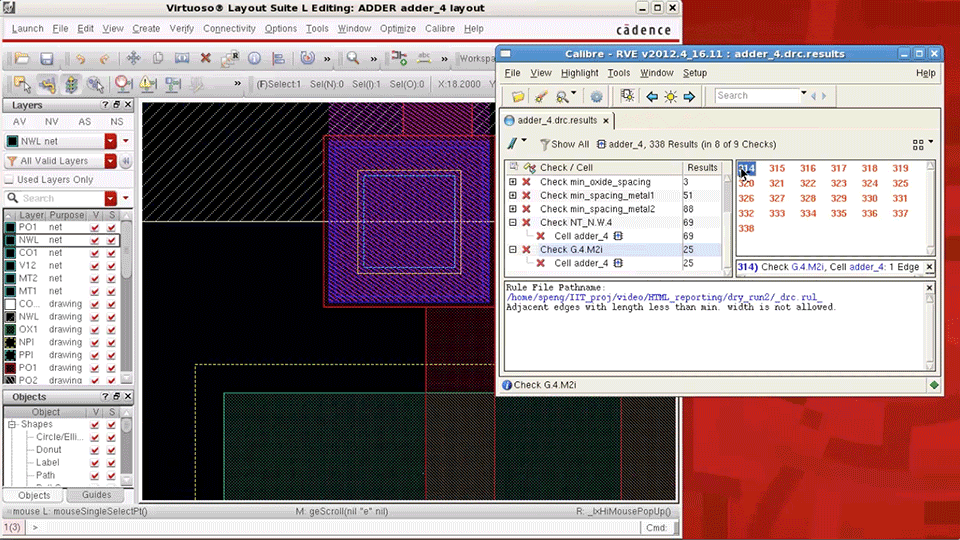Viewport: 960px width, 540px height.
Task: Click the yellow warning marker icon
Action: click(x=147, y=84)
